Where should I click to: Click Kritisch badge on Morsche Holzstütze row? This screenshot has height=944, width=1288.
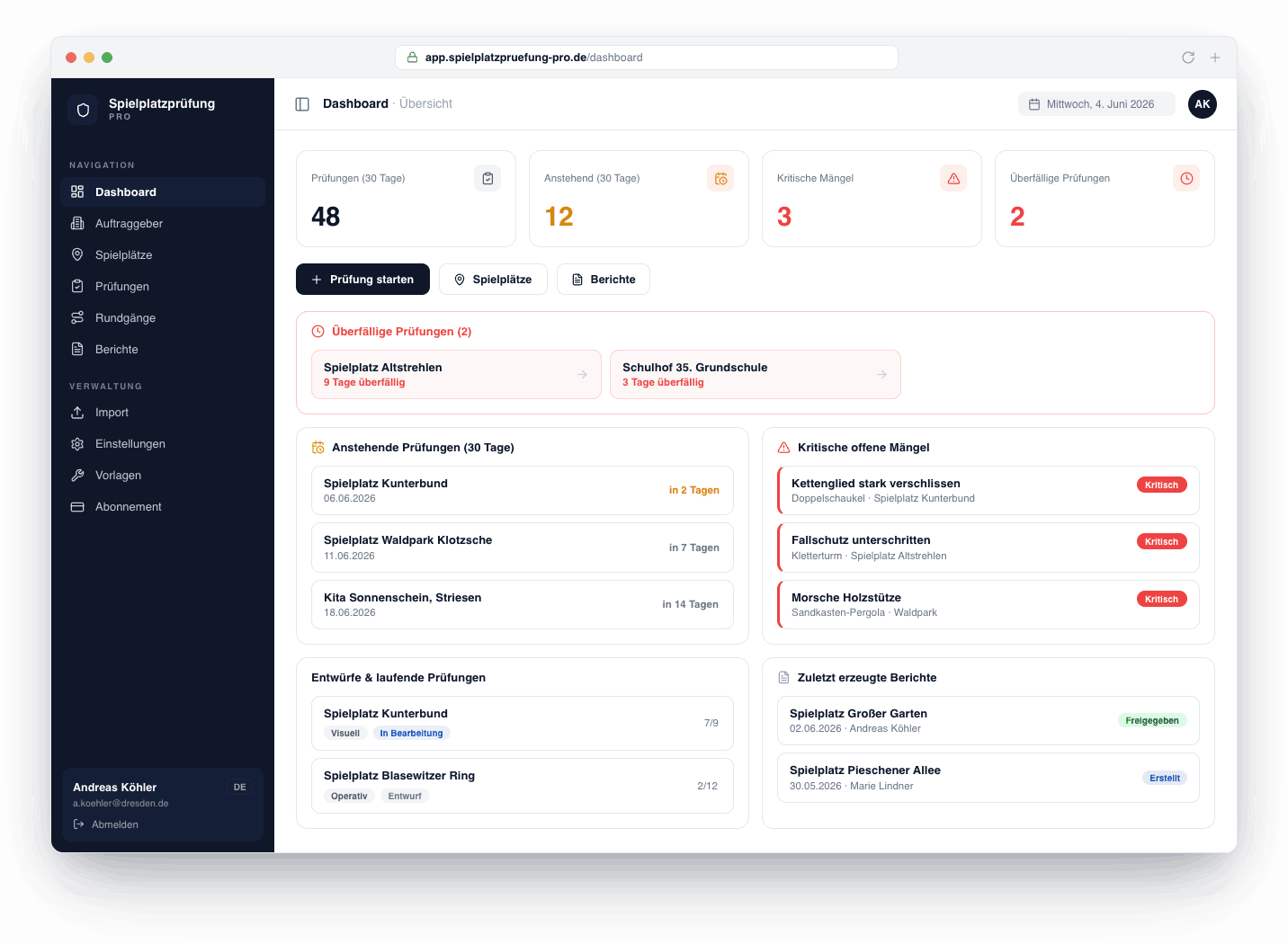pos(1161,600)
